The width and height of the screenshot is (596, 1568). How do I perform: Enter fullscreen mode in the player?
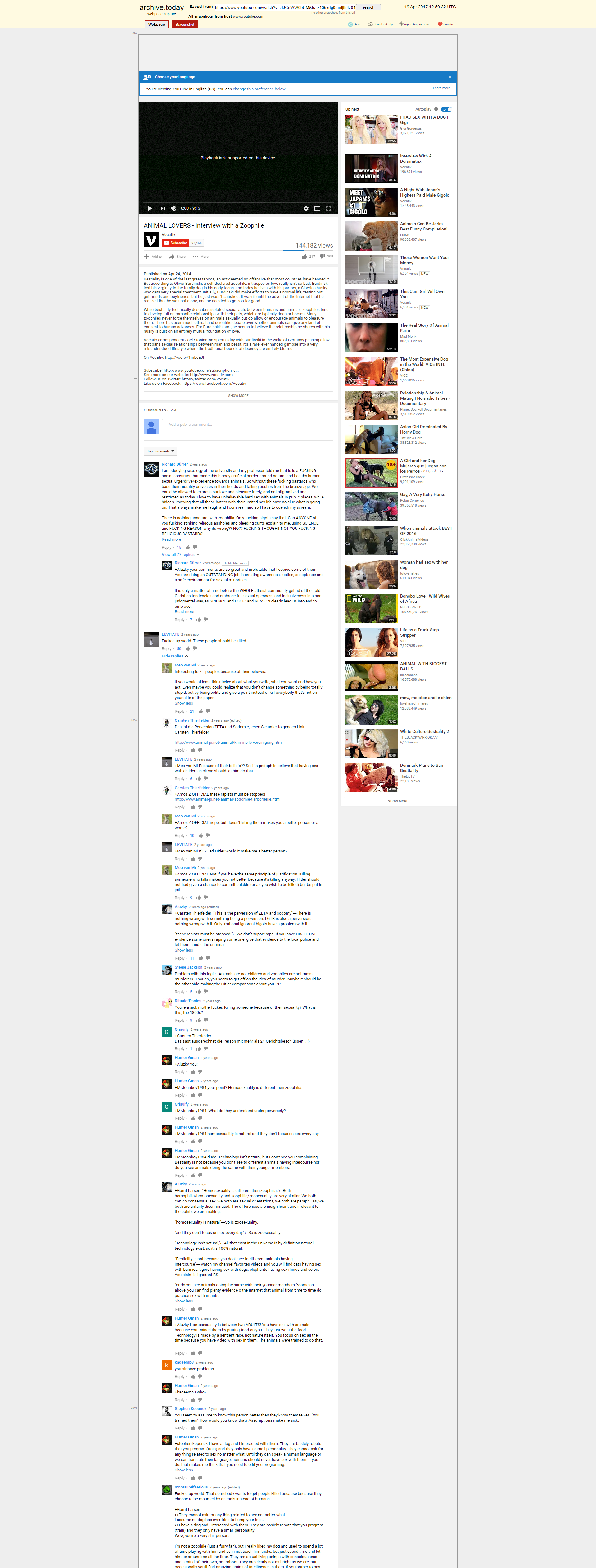tap(328, 208)
